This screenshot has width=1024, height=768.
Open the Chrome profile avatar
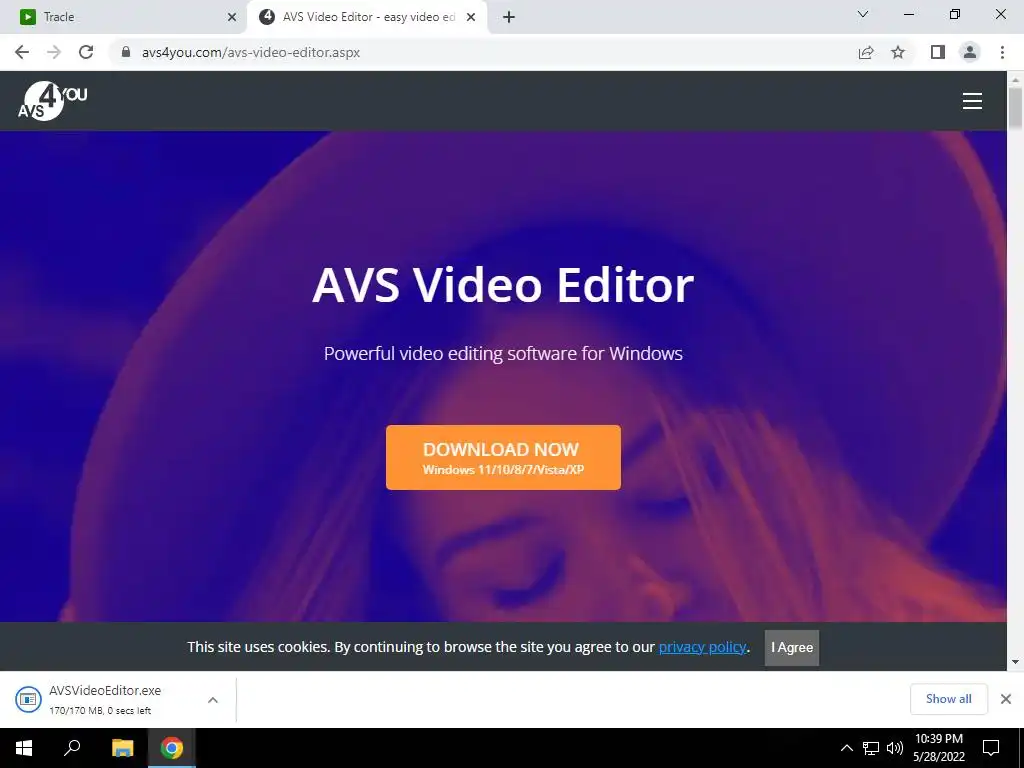pos(970,52)
